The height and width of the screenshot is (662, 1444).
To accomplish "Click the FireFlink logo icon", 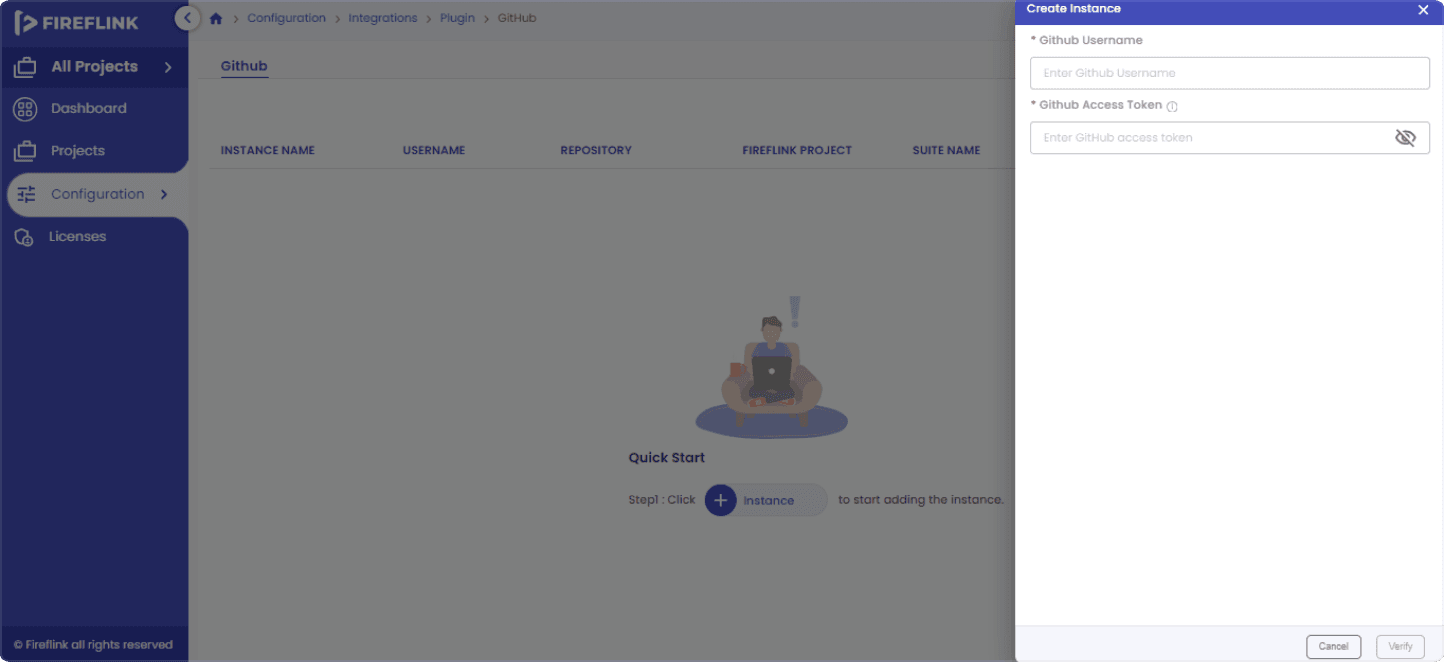I will 25,23.
